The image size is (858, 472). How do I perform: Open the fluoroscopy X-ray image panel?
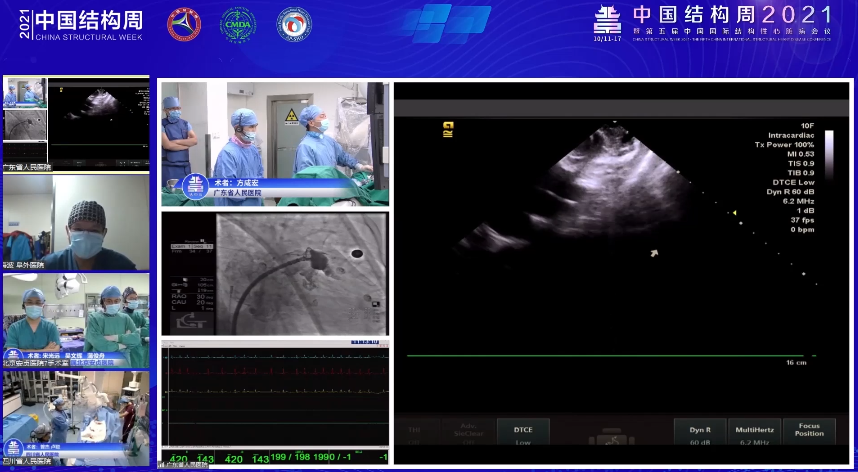pyautogui.click(x=274, y=274)
